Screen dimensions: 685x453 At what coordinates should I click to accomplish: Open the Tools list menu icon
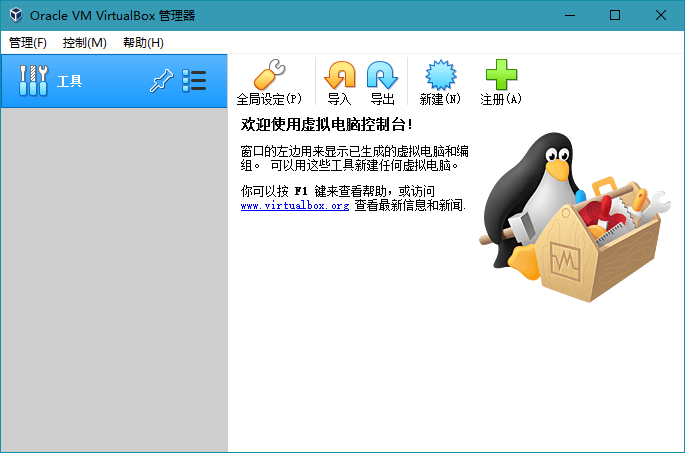pyautogui.click(x=194, y=82)
